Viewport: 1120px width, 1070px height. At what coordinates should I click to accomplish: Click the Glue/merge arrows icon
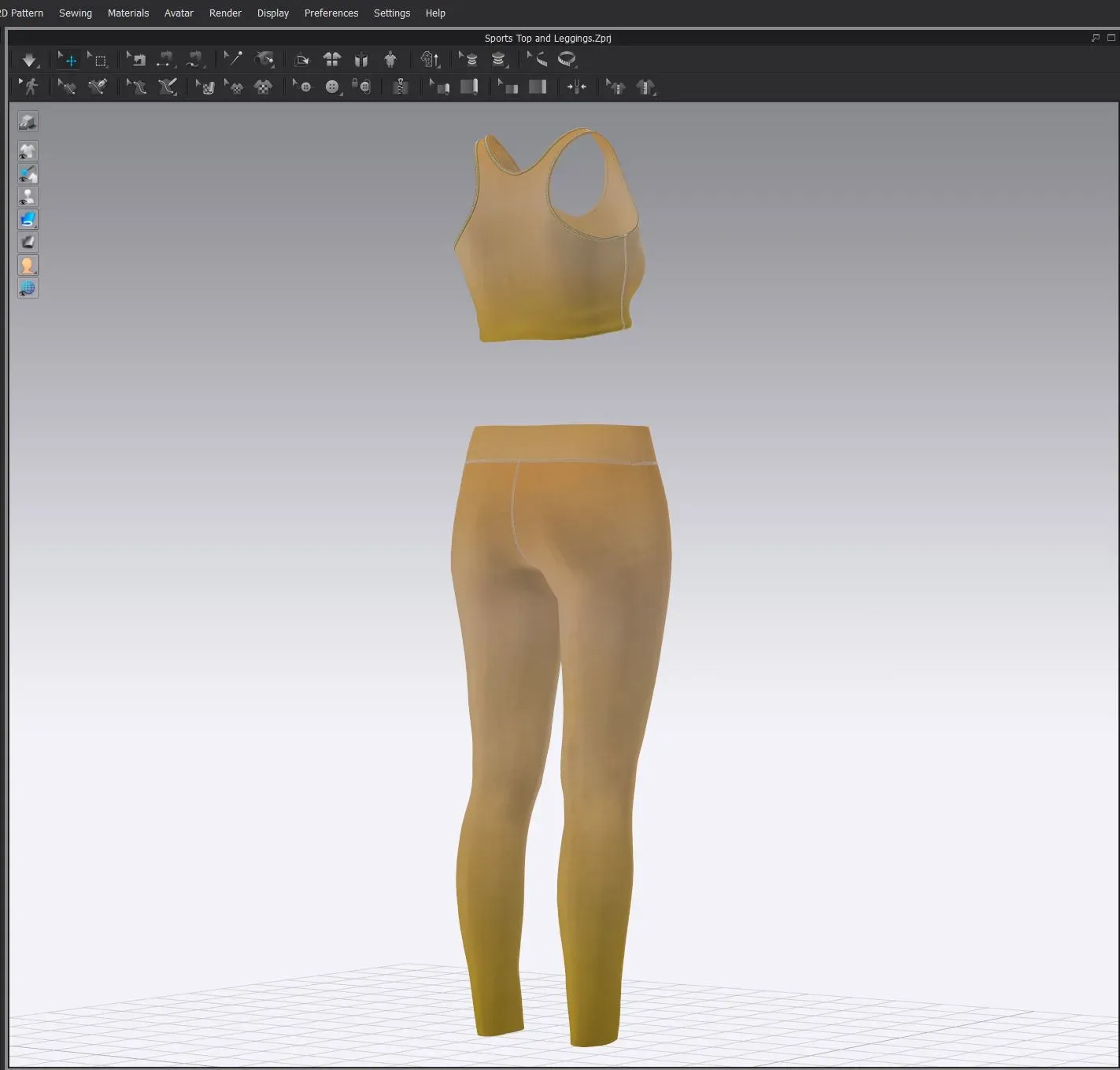click(577, 87)
